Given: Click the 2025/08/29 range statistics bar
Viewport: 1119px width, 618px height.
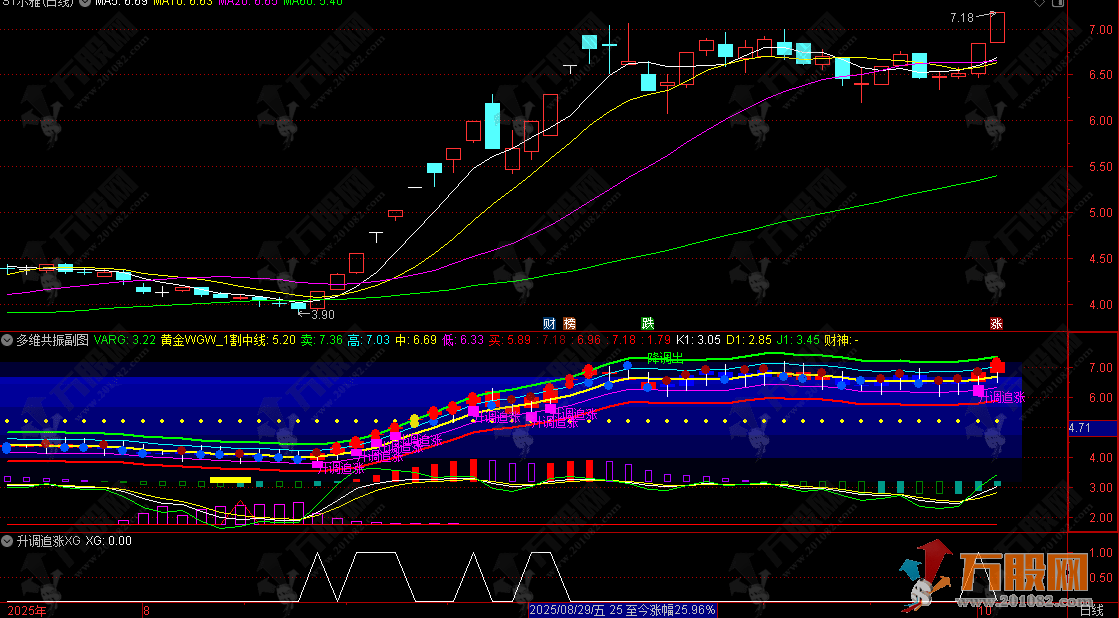Looking at the screenshot, I should 622,610.
